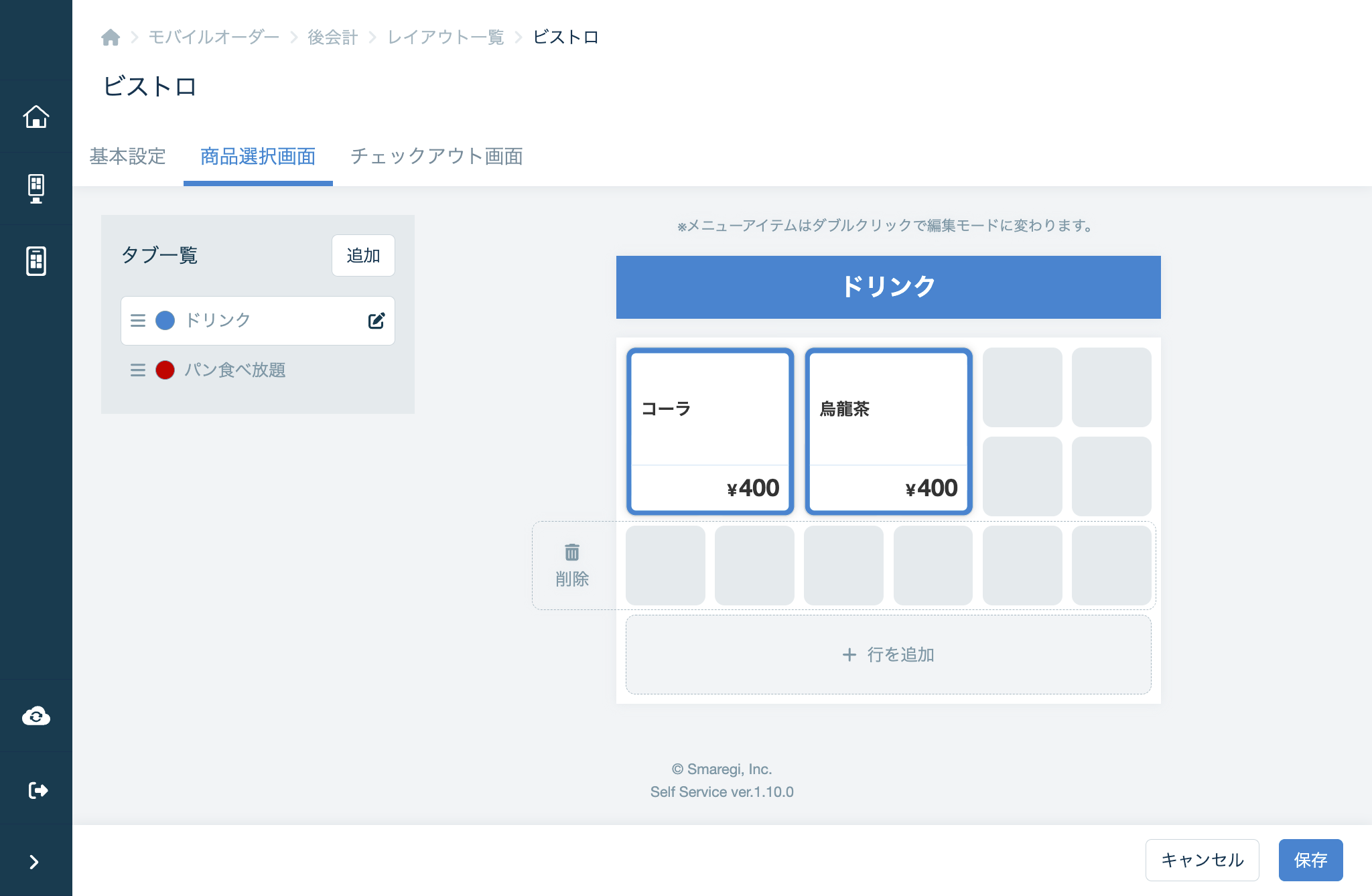Open the kiosk terminal icon in the sidebar
Viewport: 1372px width, 896px height.
36,188
